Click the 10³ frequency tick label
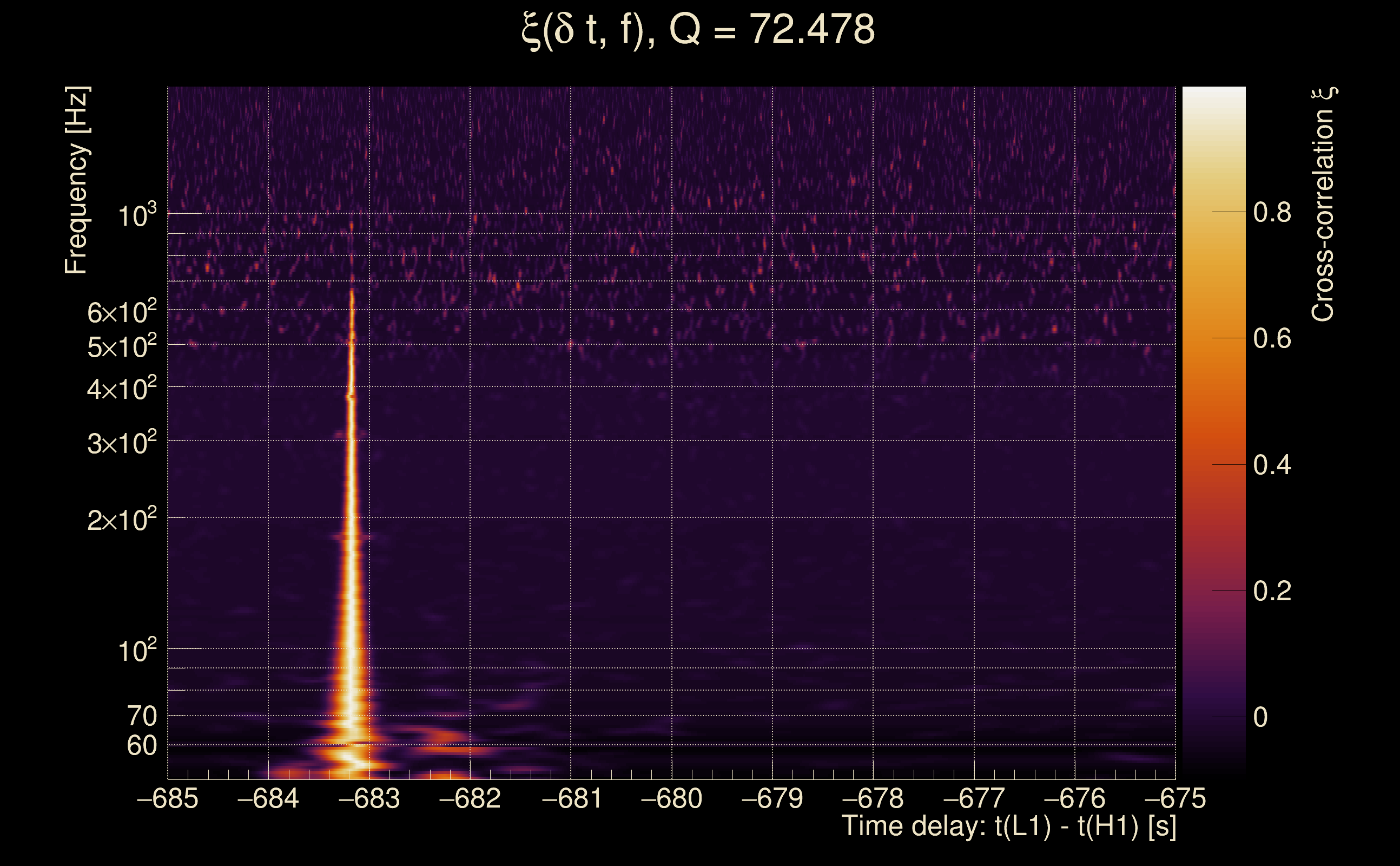The width and height of the screenshot is (1400, 866). point(137,215)
